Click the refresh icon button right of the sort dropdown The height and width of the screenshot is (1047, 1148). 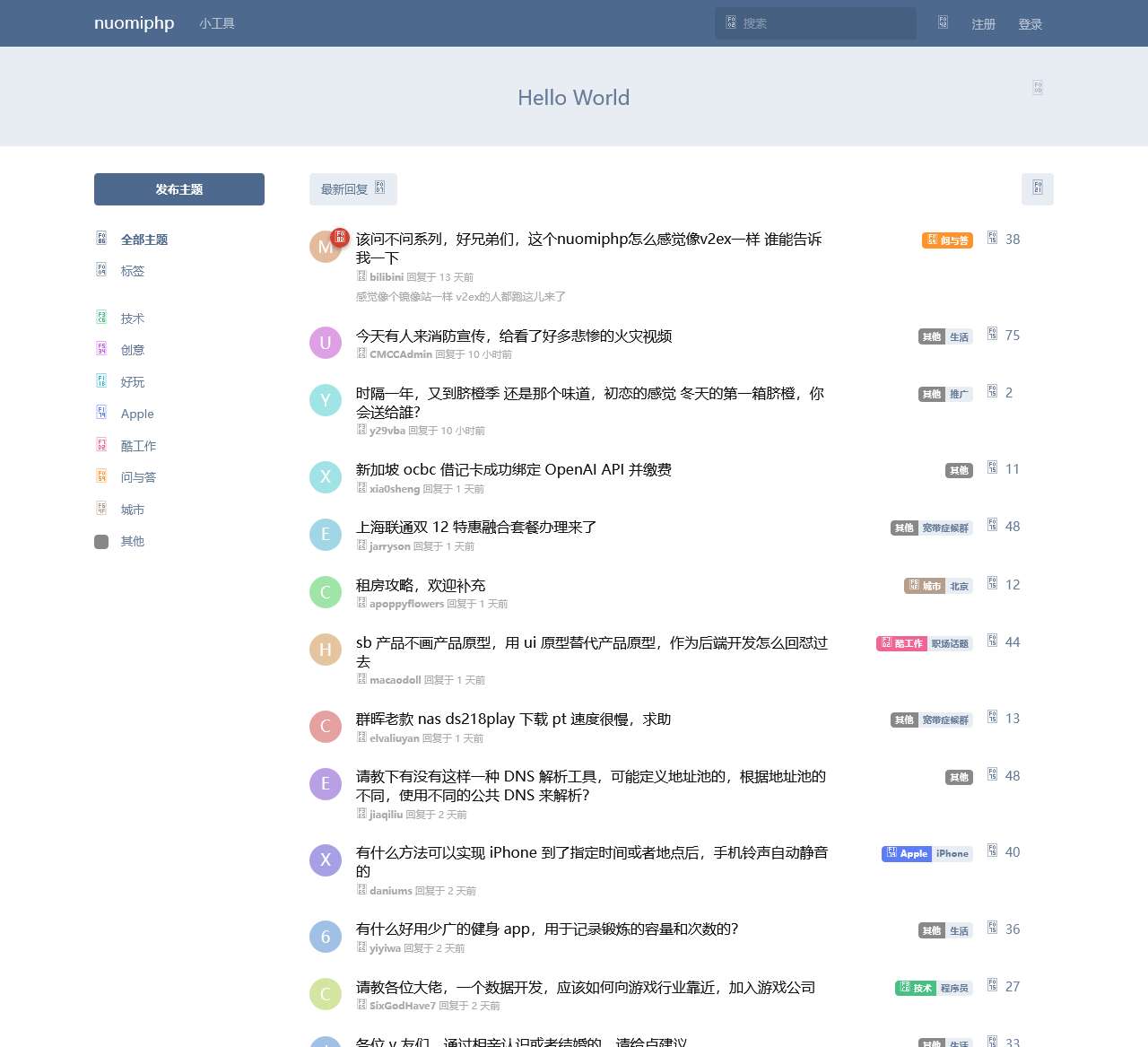click(1037, 188)
